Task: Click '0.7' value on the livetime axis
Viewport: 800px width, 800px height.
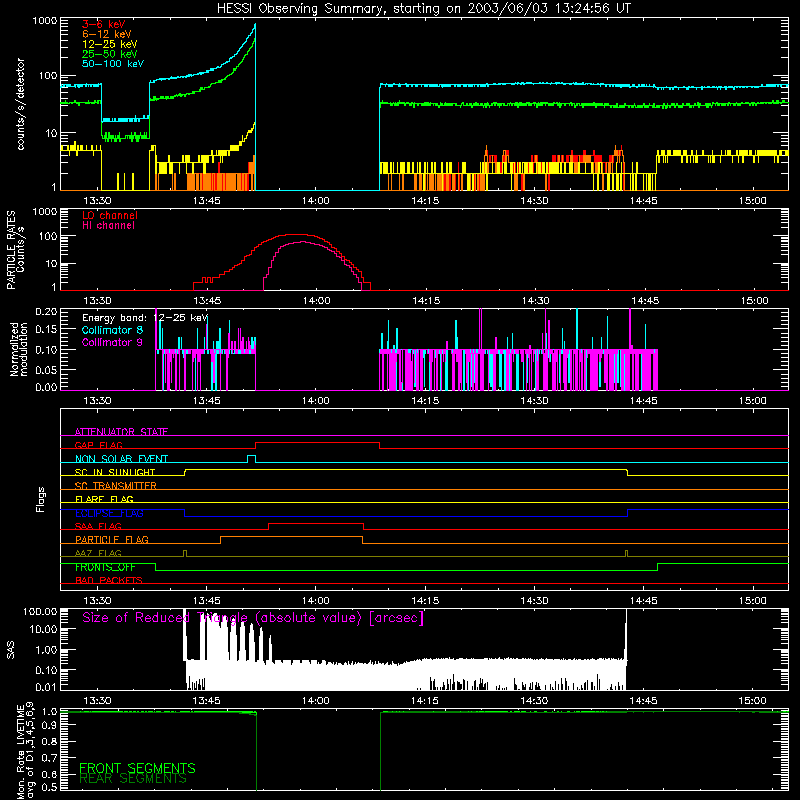Action: 49,758
